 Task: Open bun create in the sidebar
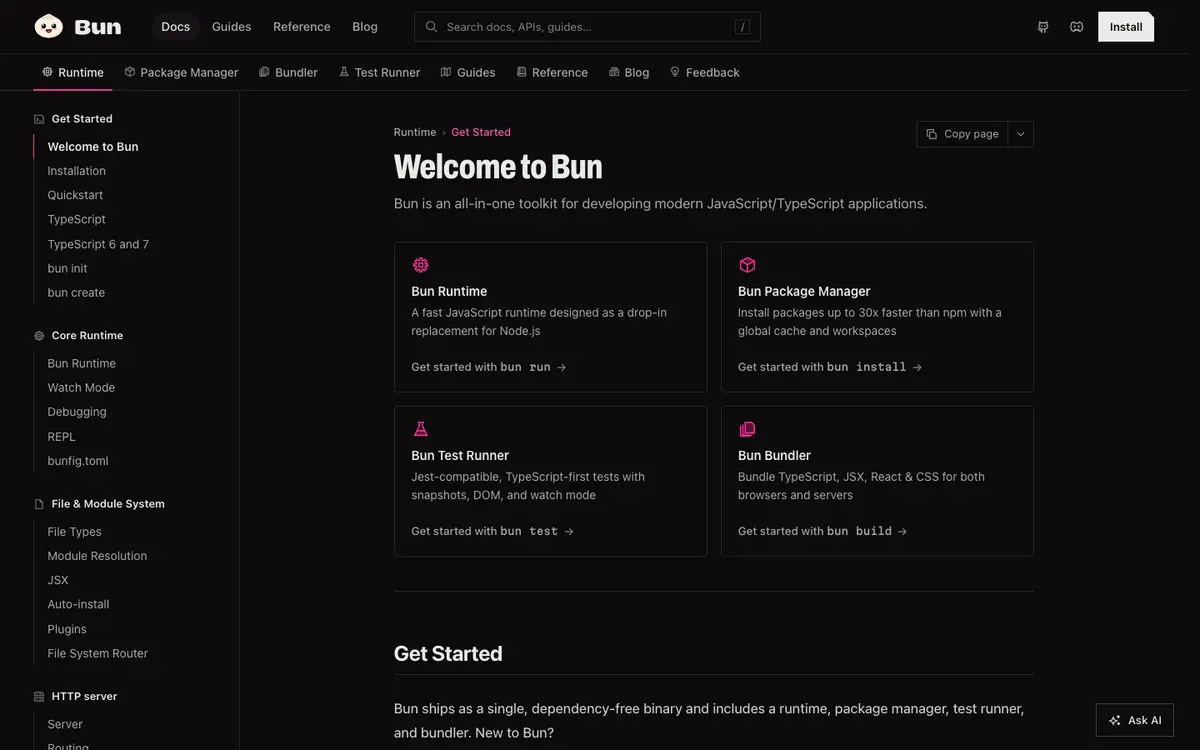pyautogui.click(x=76, y=293)
